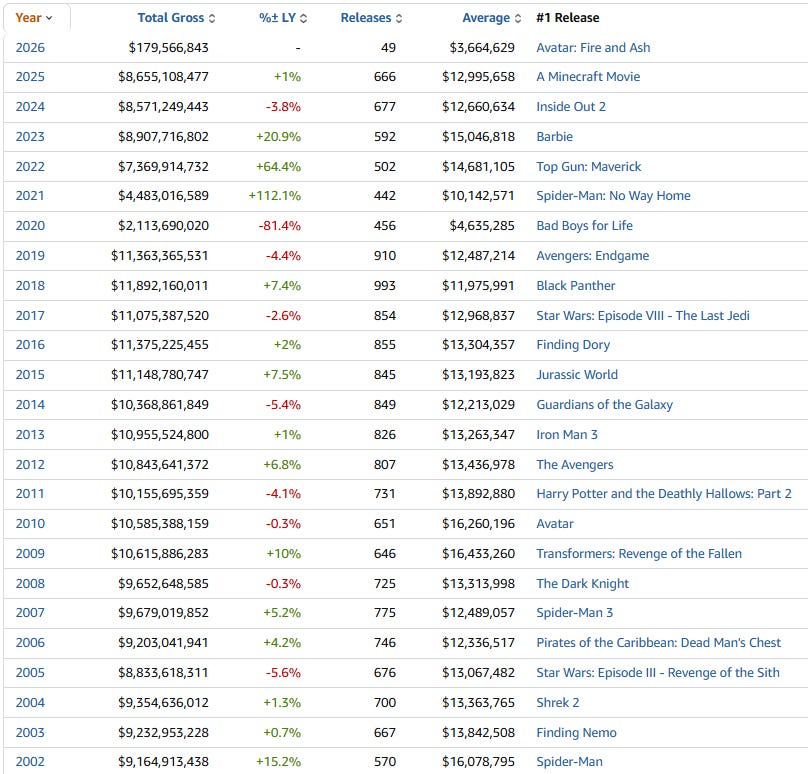Sort by Total Gross column header
The width and height of the screenshot is (808, 774).
click(x=176, y=18)
